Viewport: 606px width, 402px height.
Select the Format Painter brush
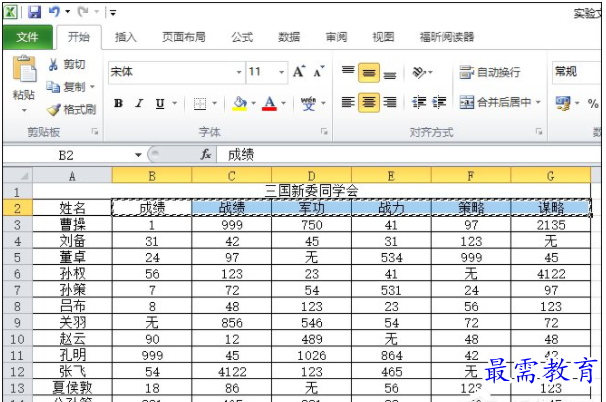tap(54, 109)
